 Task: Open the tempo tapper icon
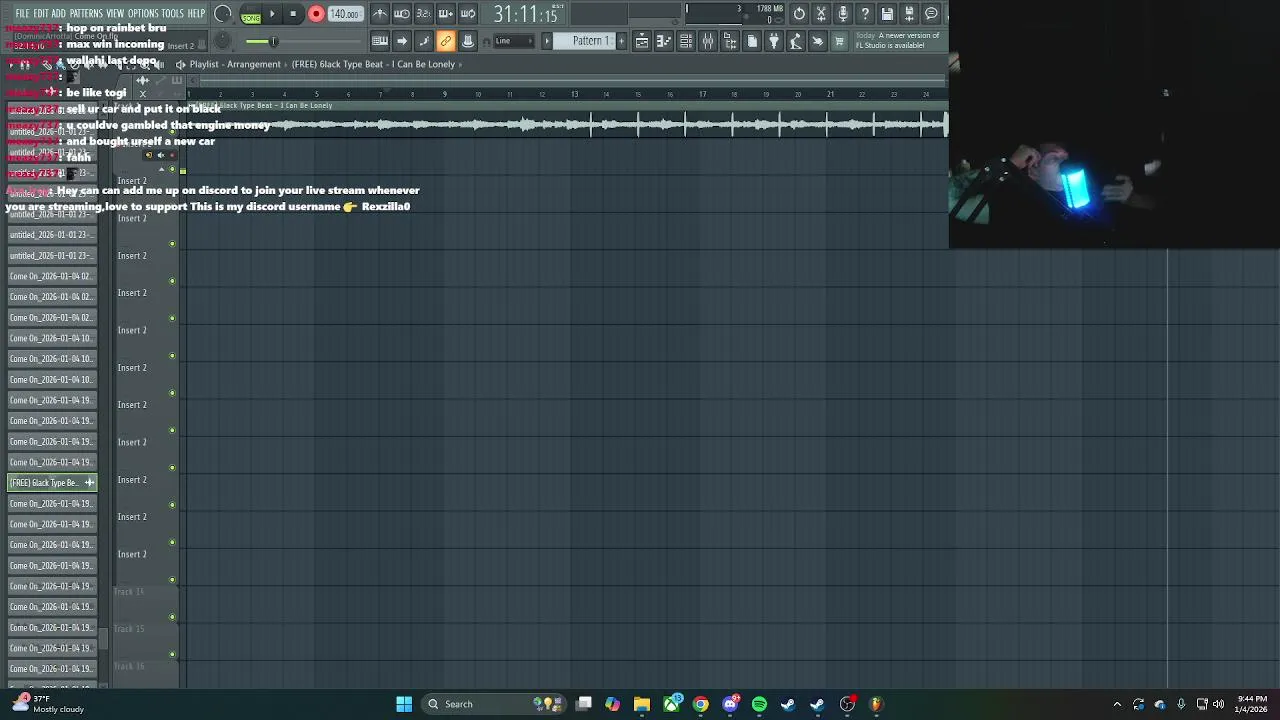click(x=796, y=41)
